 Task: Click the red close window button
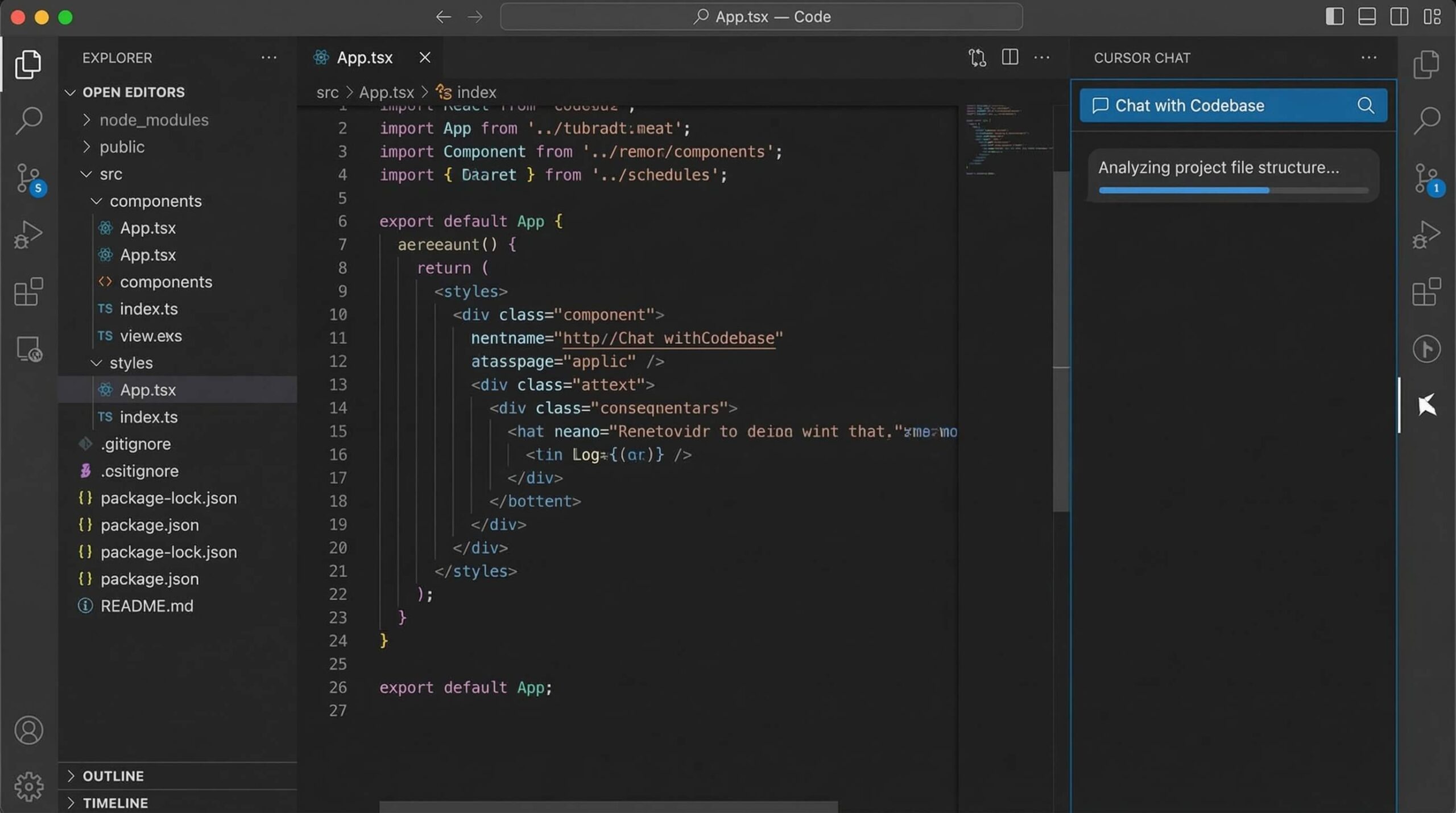18,17
